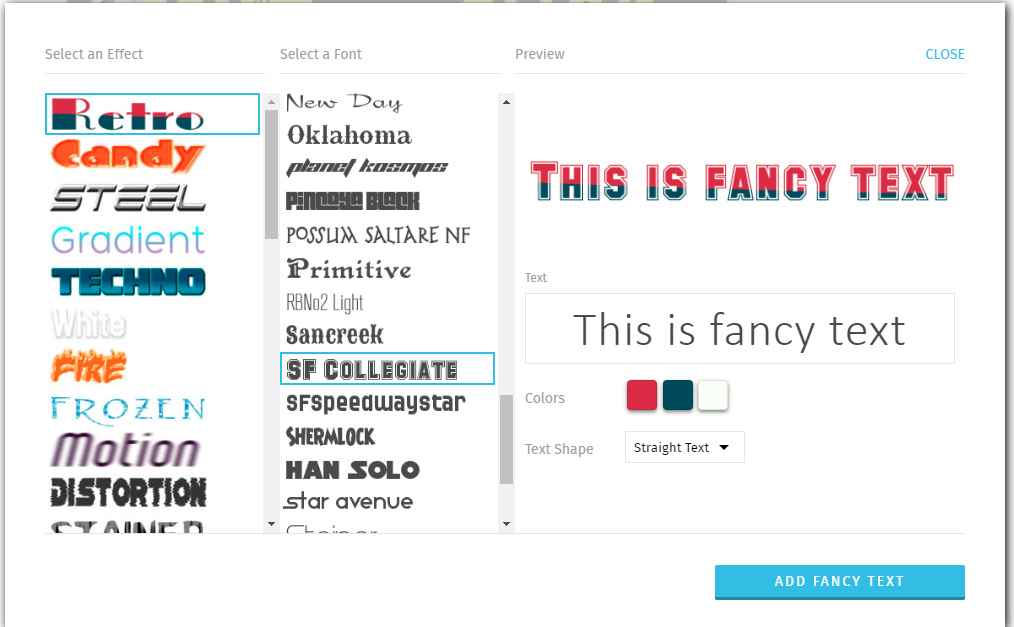This screenshot has width=1014, height=627.
Task: Pick the Sancreek font
Action: pyautogui.click(x=335, y=335)
